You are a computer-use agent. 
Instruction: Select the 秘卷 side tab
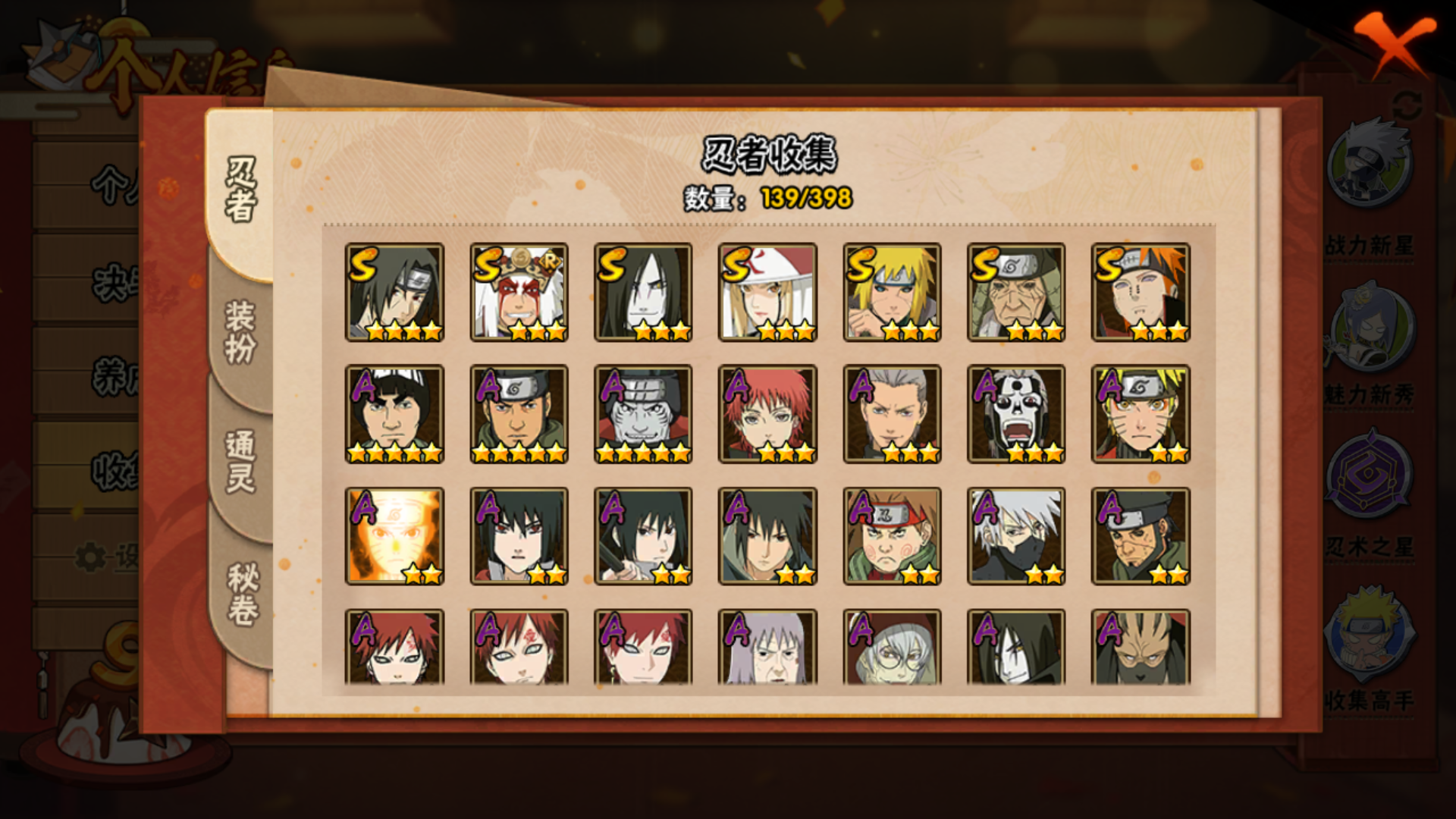(x=242, y=593)
